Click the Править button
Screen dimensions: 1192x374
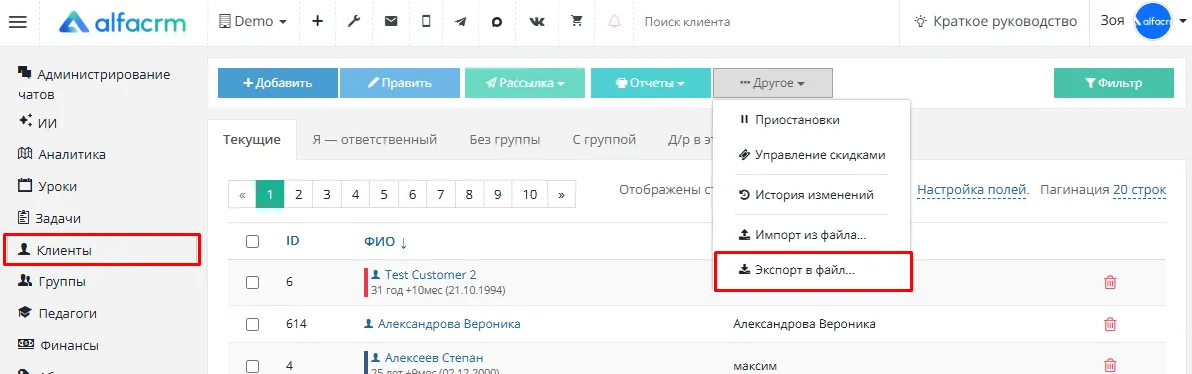point(400,83)
